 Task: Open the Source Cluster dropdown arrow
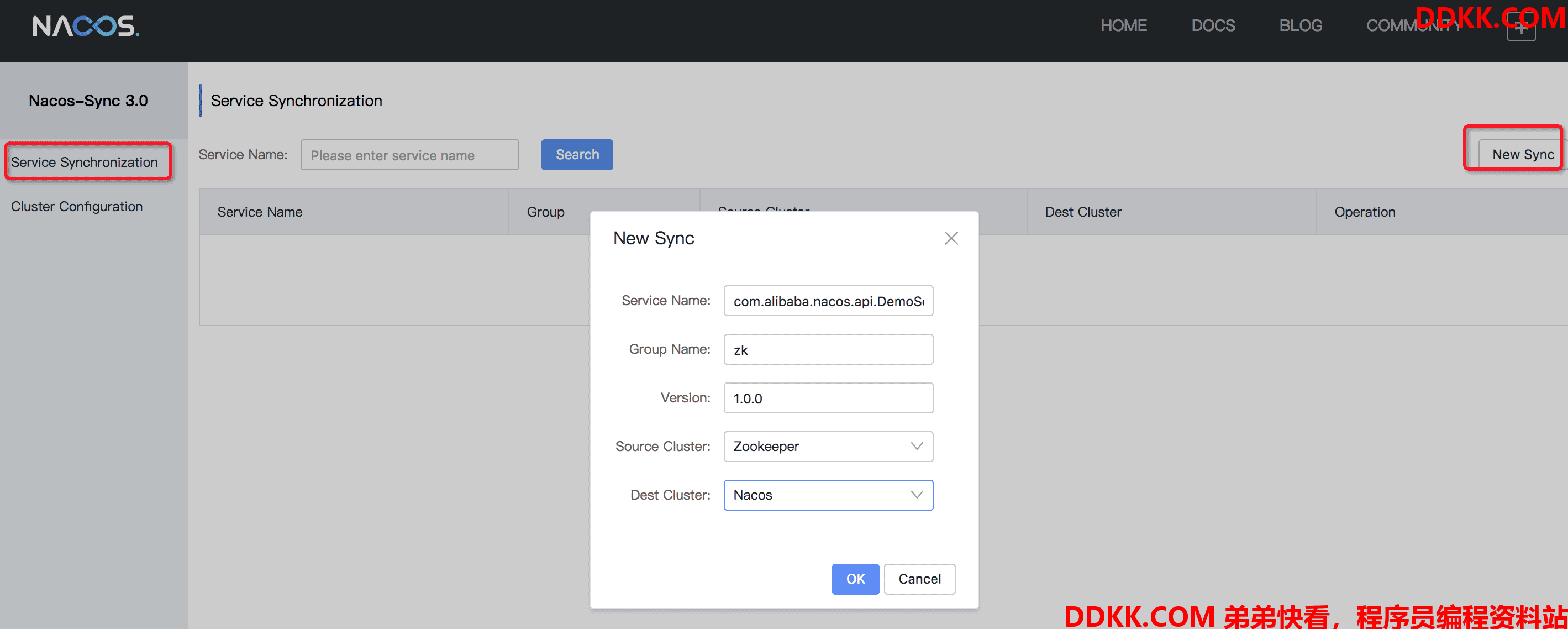coord(916,447)
